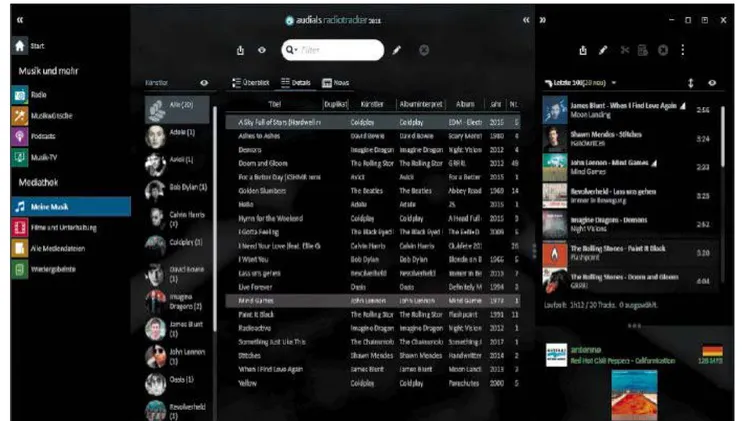Sort by the Künstler column header
The width and height of the screenshot is (750, 421).
372,104
